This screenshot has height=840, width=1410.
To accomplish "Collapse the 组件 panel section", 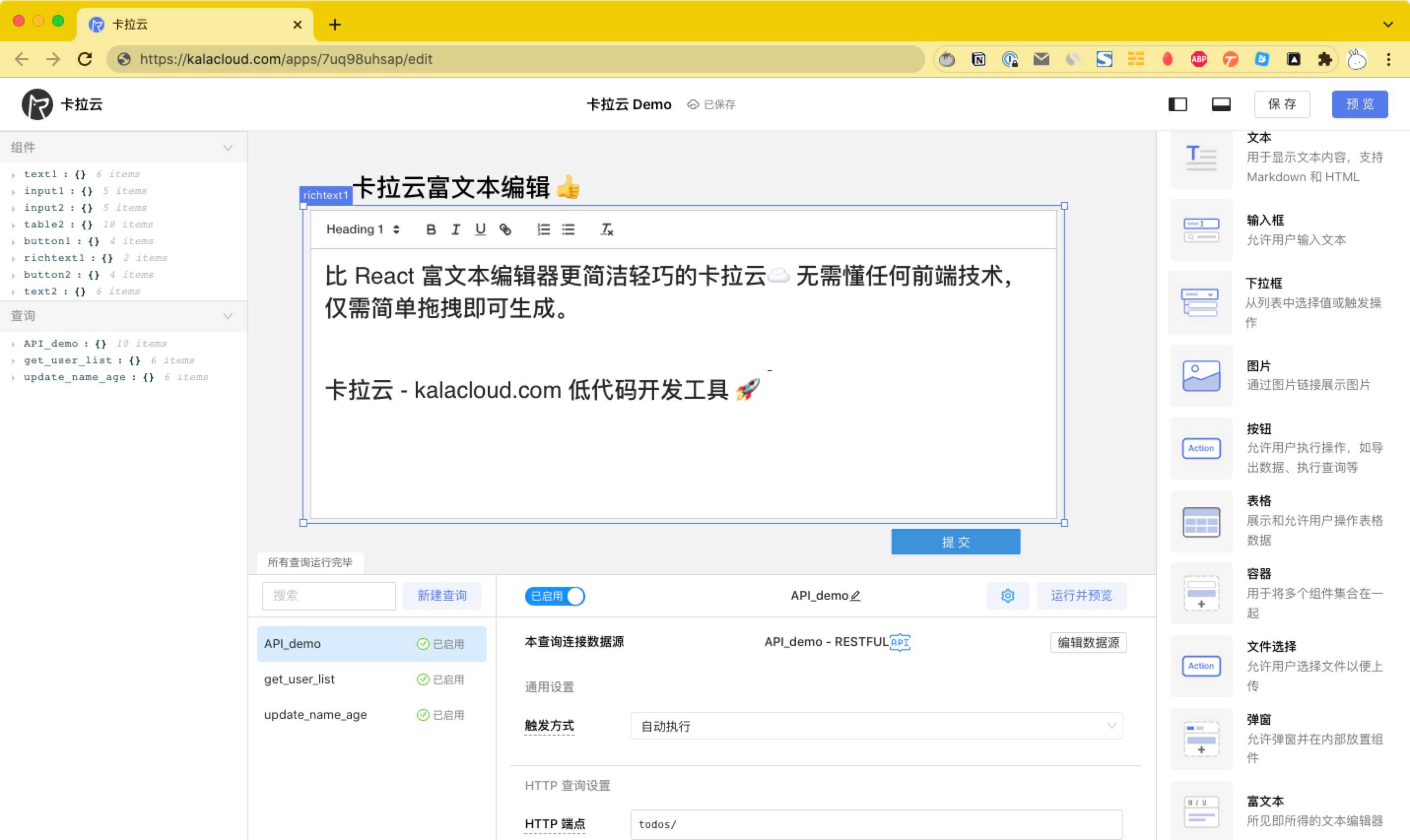I will click(228, 148).
